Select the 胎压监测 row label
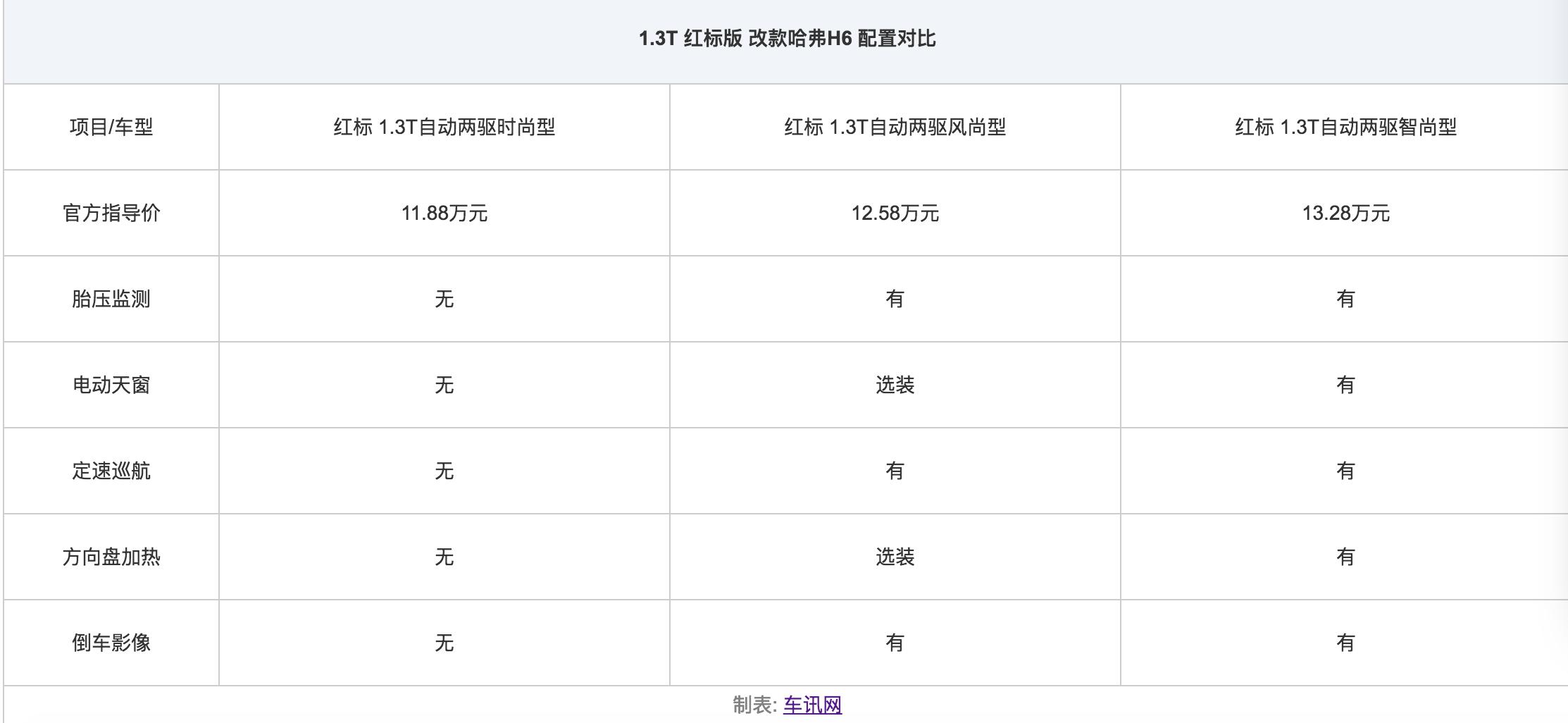Viewport: 1568px width, 723px height. (111, 299)
